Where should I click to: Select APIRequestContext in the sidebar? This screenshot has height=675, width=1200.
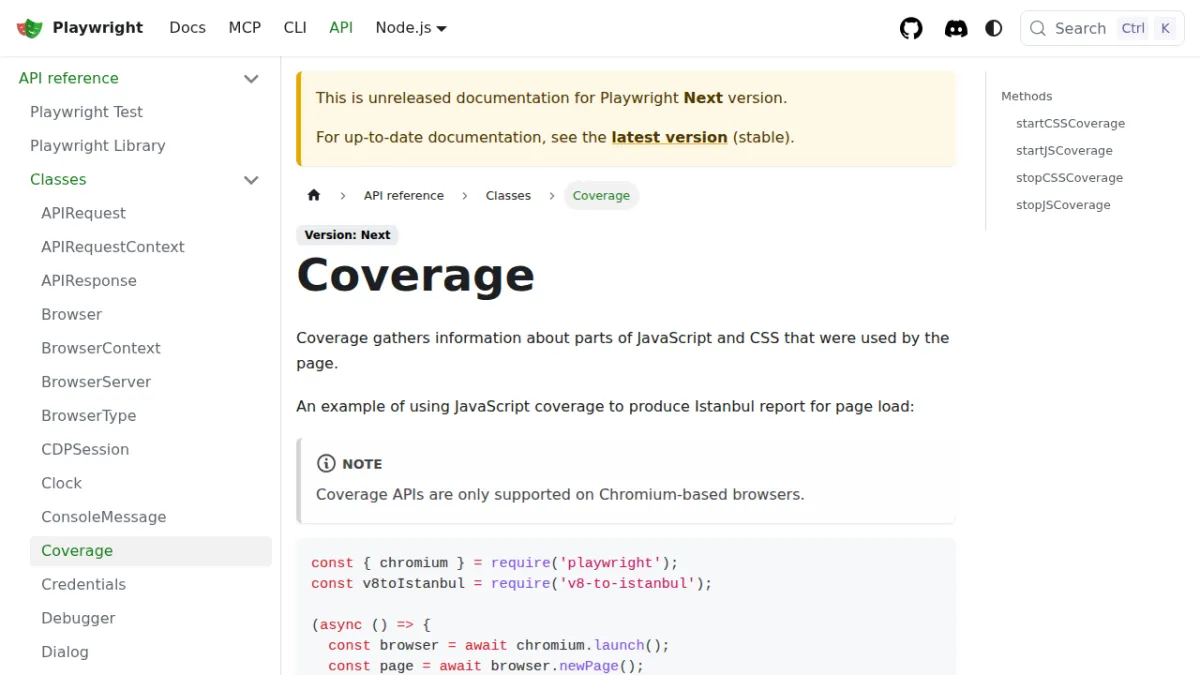pyautogui.click(x=151, y=247)
